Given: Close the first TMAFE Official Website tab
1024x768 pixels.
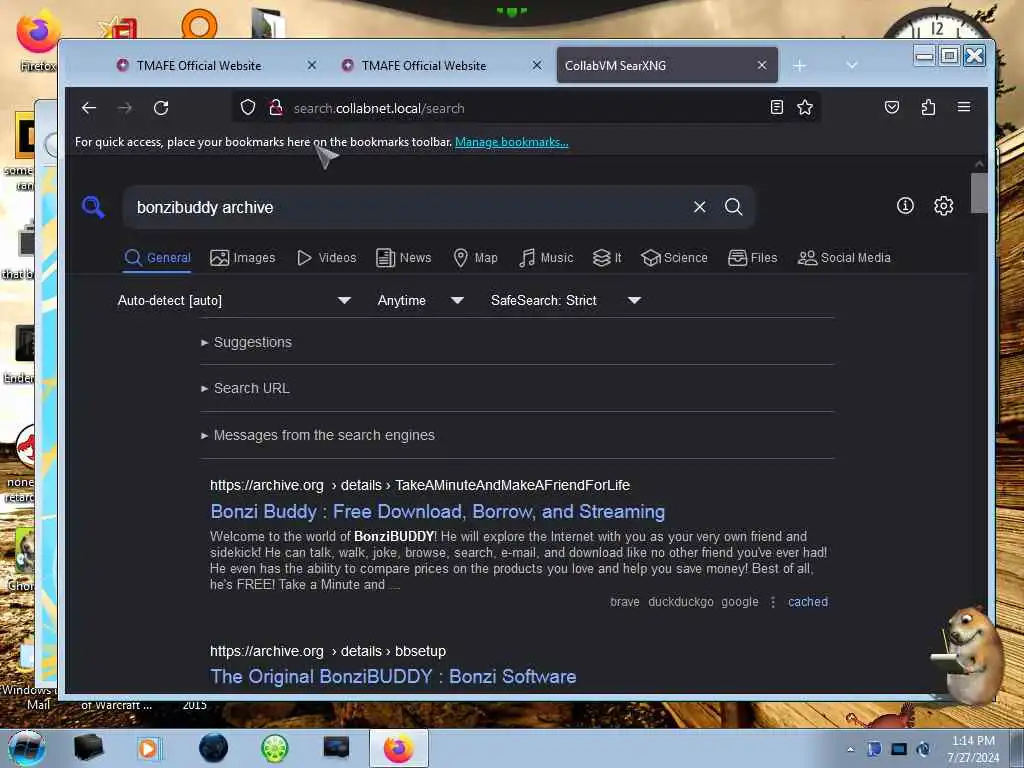Looking at the screenshot, I should [x=312, y=65].
